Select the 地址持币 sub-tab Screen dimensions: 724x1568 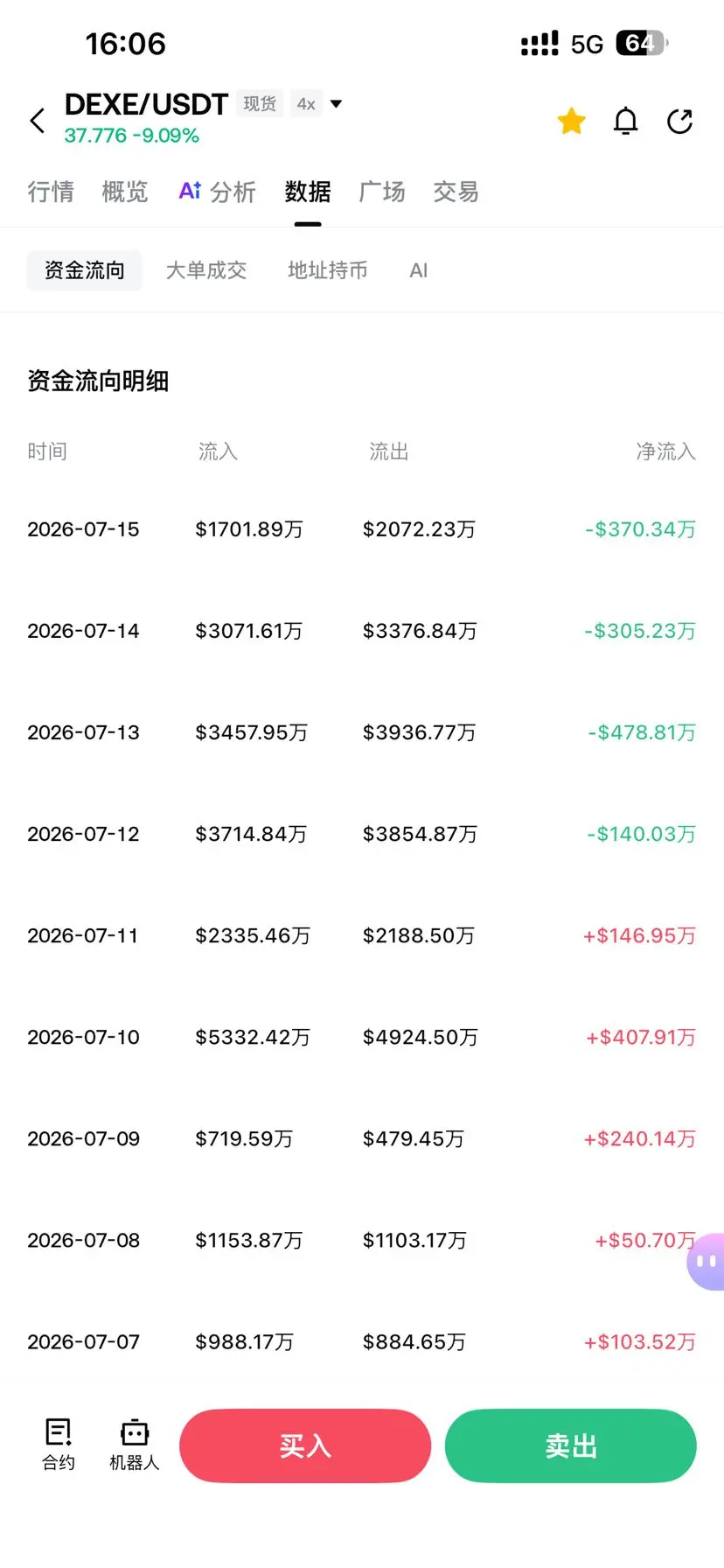[x=328, y=270]
